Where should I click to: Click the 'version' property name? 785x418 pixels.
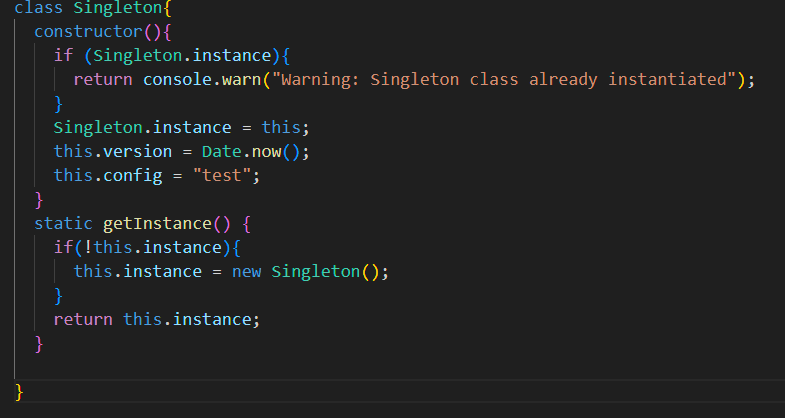pyautogui.click(x=138, y=151)
